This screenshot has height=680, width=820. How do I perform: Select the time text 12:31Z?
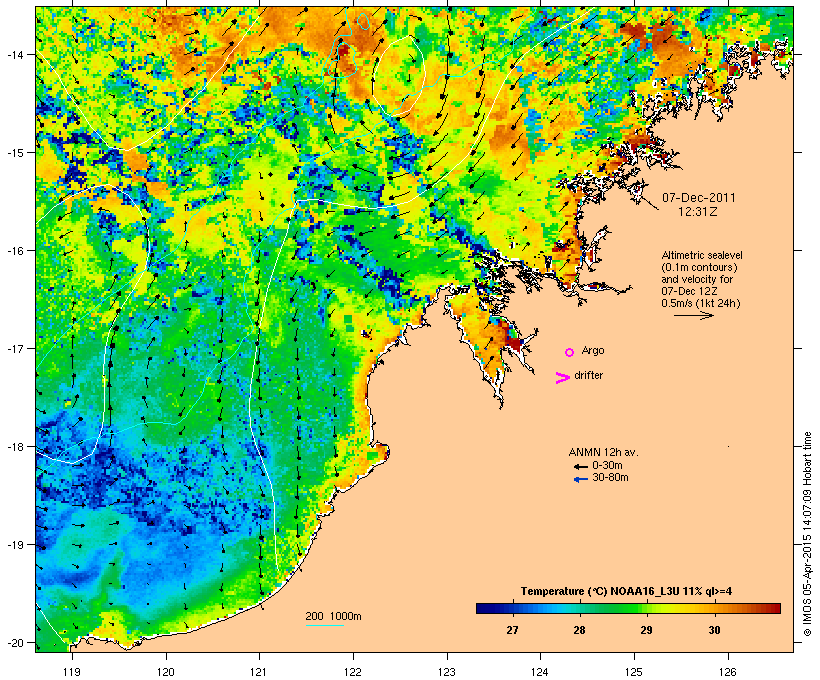[x=698, y=212]
